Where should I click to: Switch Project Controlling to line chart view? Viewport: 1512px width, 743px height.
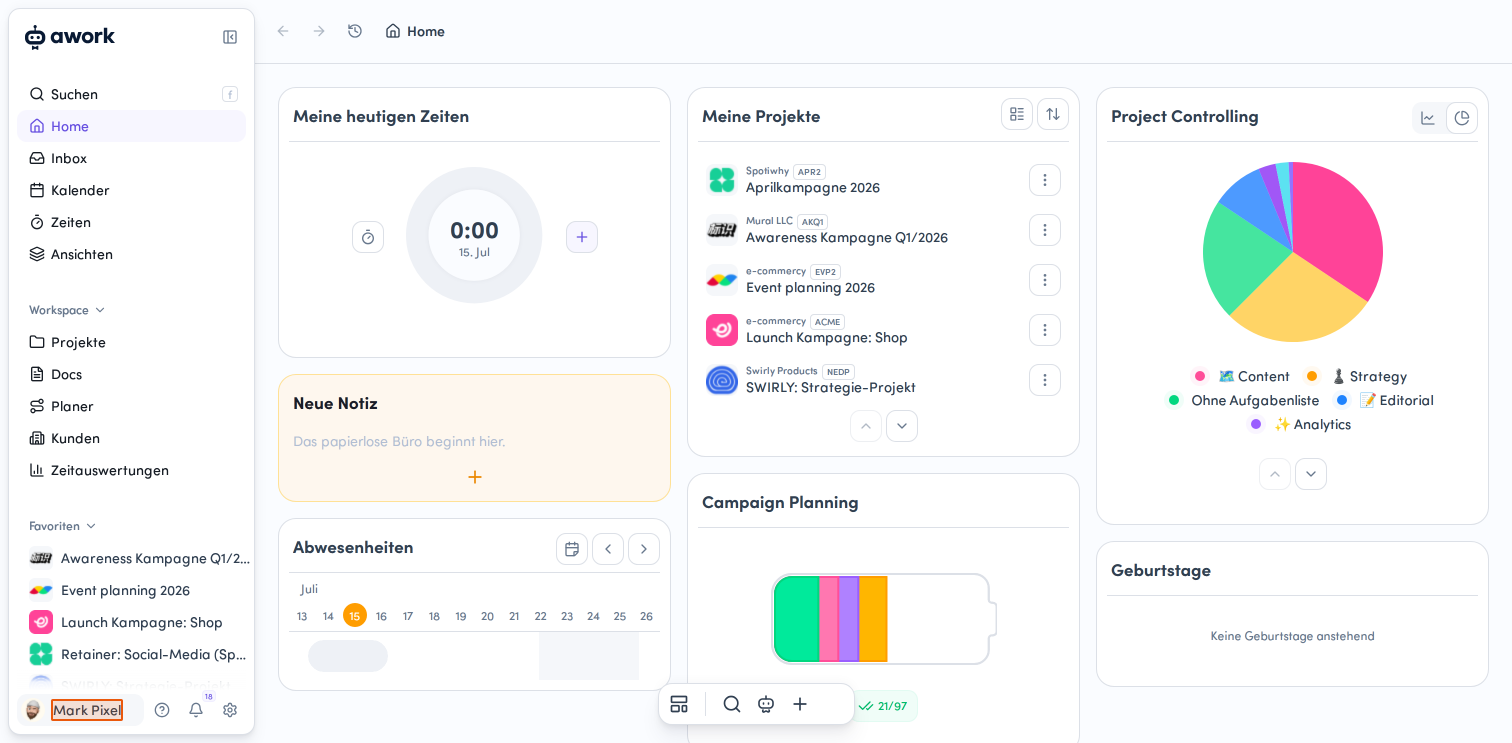1428,118
